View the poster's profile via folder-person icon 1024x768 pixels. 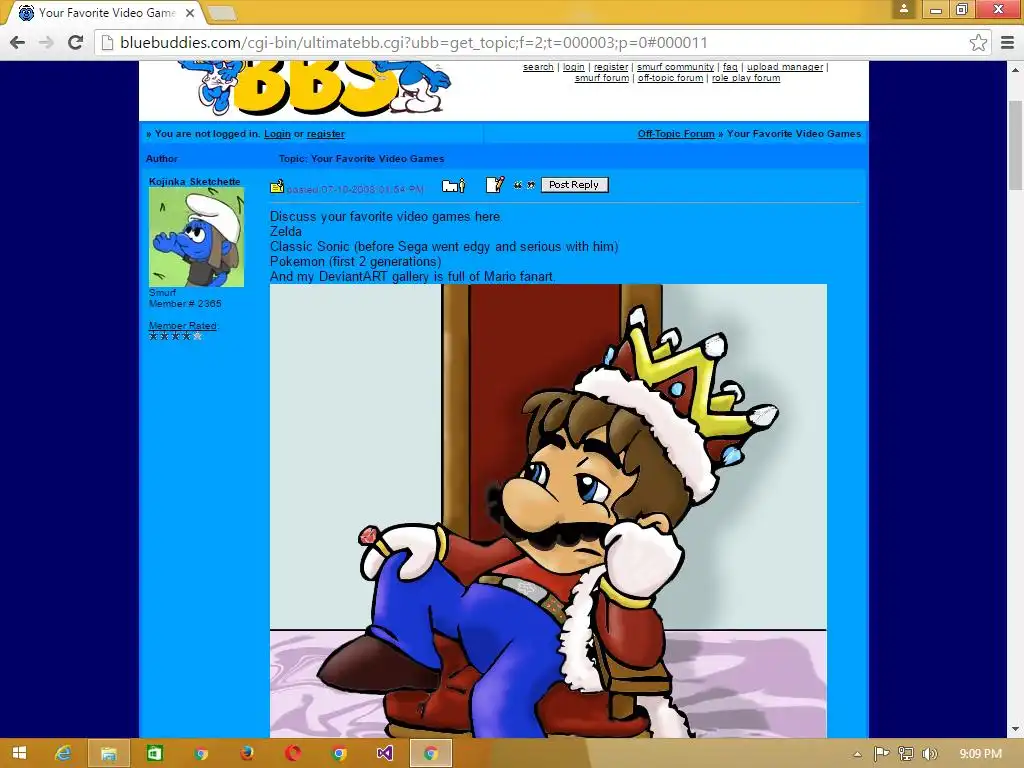[453, 185]
